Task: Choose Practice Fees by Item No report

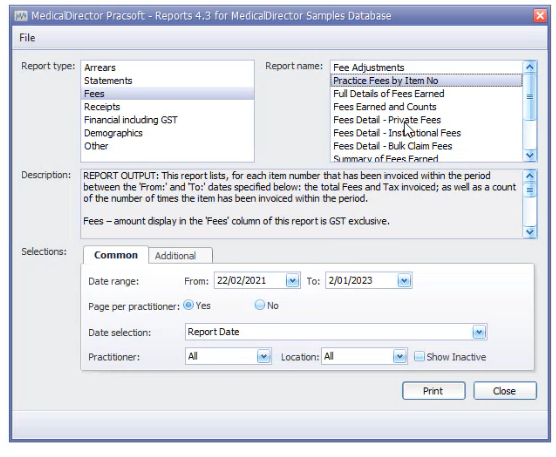Action: pos(427,81)
